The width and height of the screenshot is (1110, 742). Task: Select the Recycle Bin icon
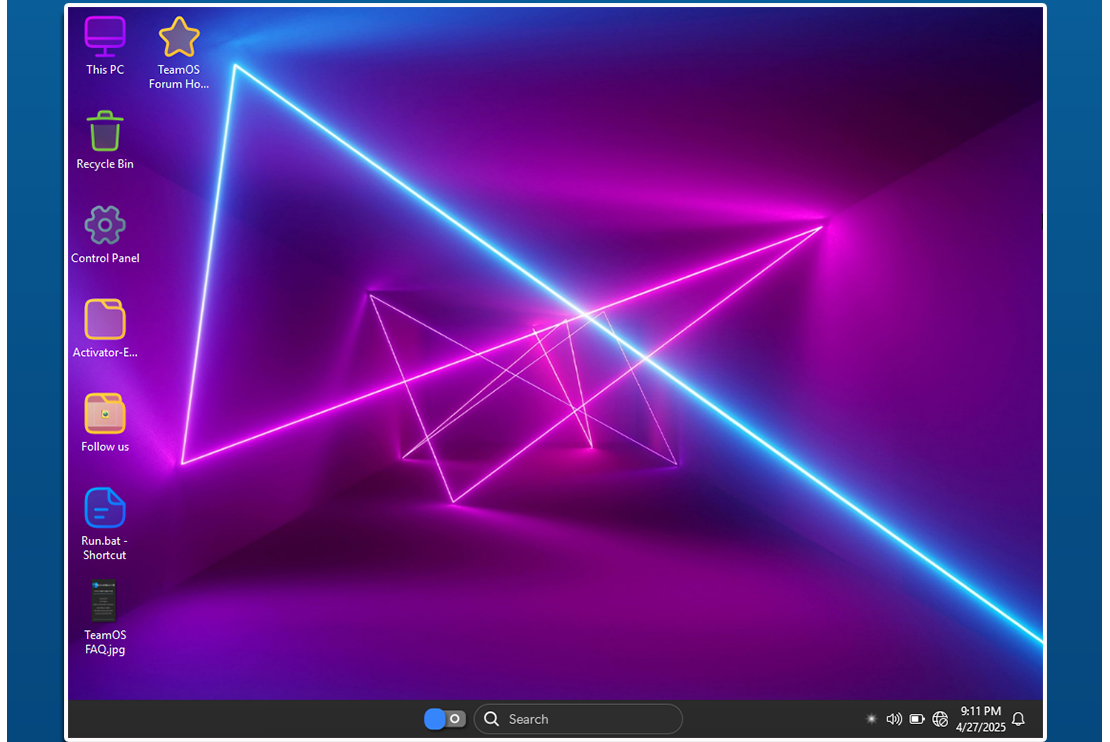click(105, 132)
